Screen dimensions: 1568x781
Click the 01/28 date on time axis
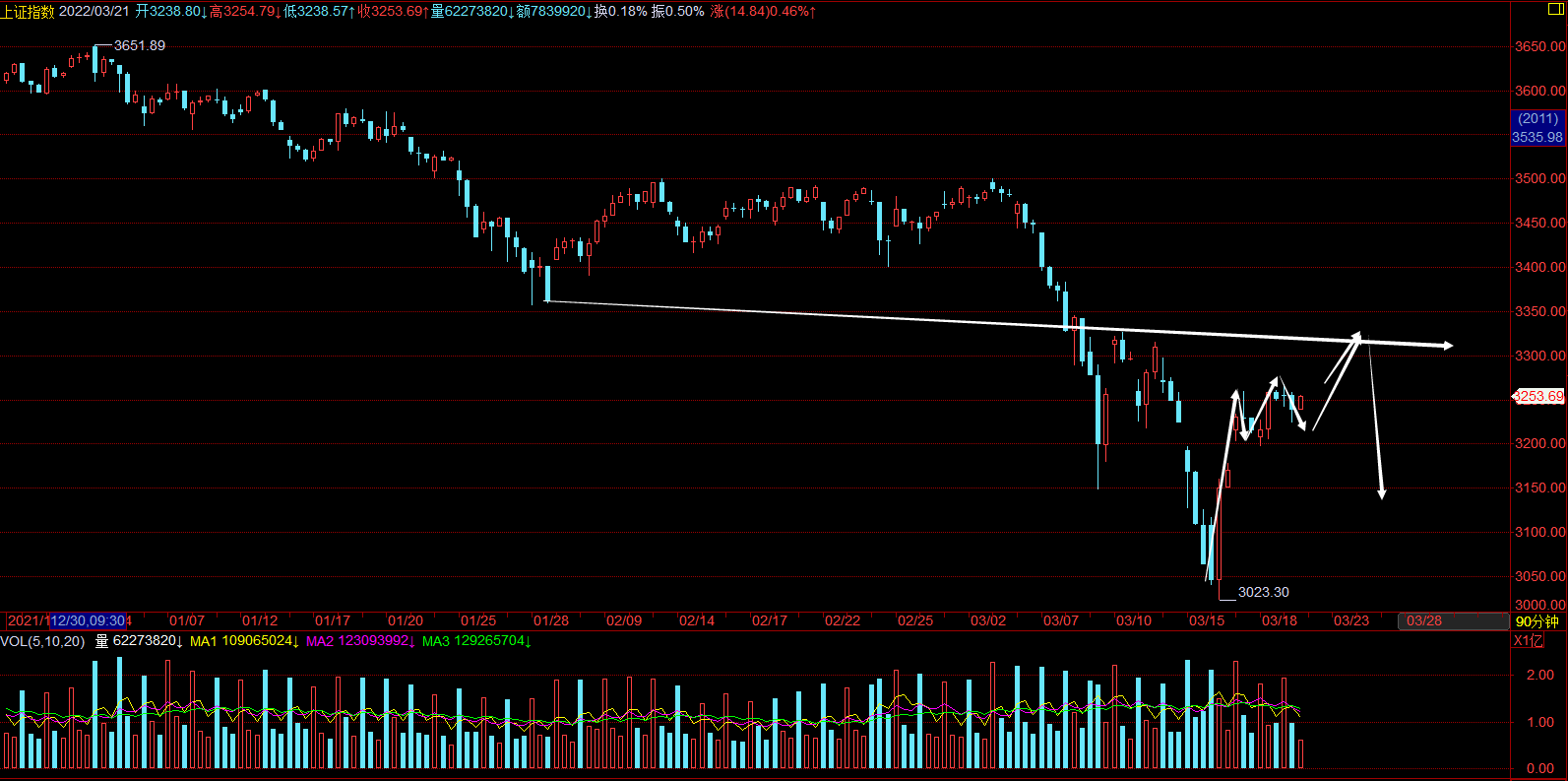tap(551, 621)
